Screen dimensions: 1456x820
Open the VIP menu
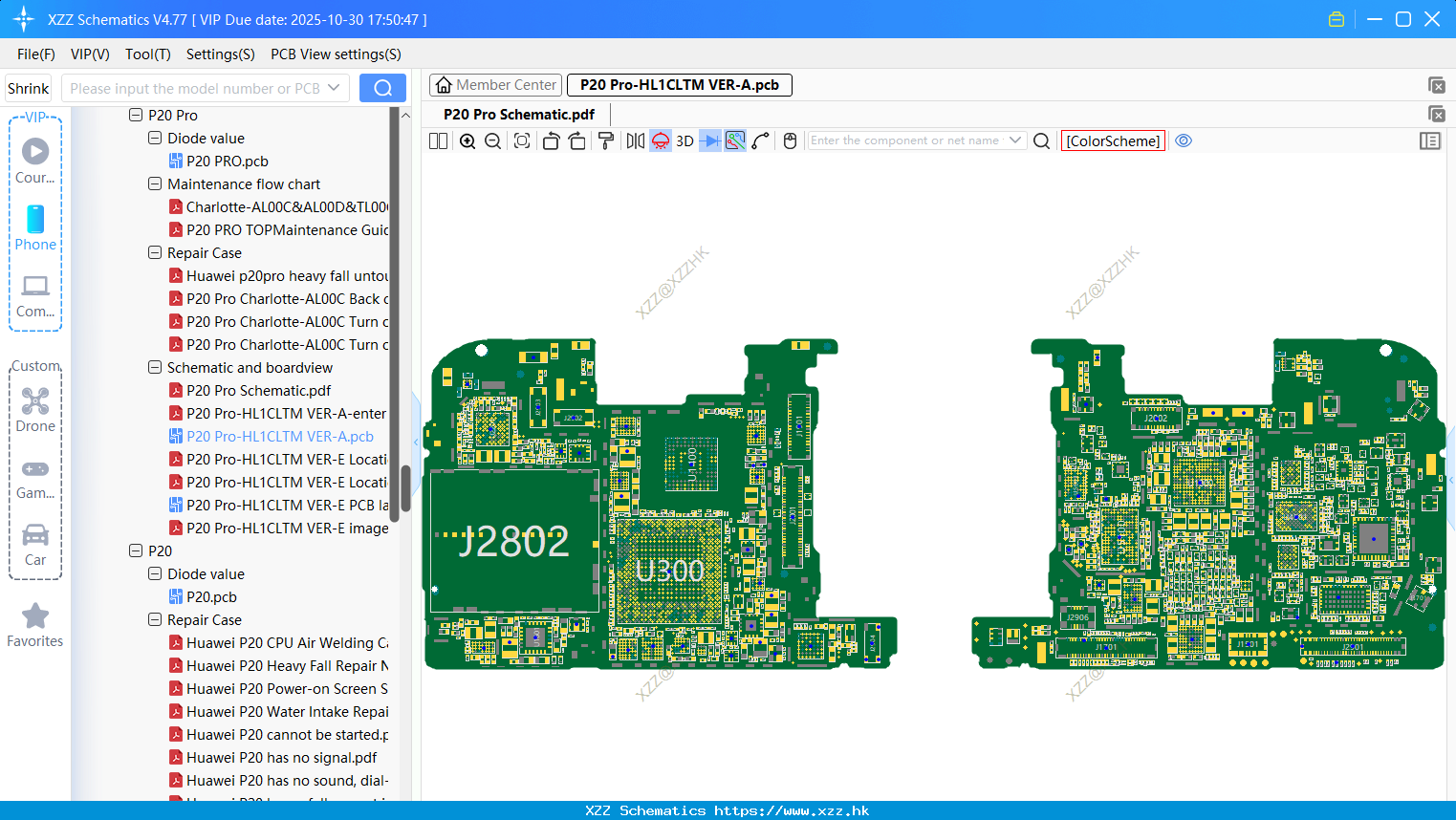[90, 54]
